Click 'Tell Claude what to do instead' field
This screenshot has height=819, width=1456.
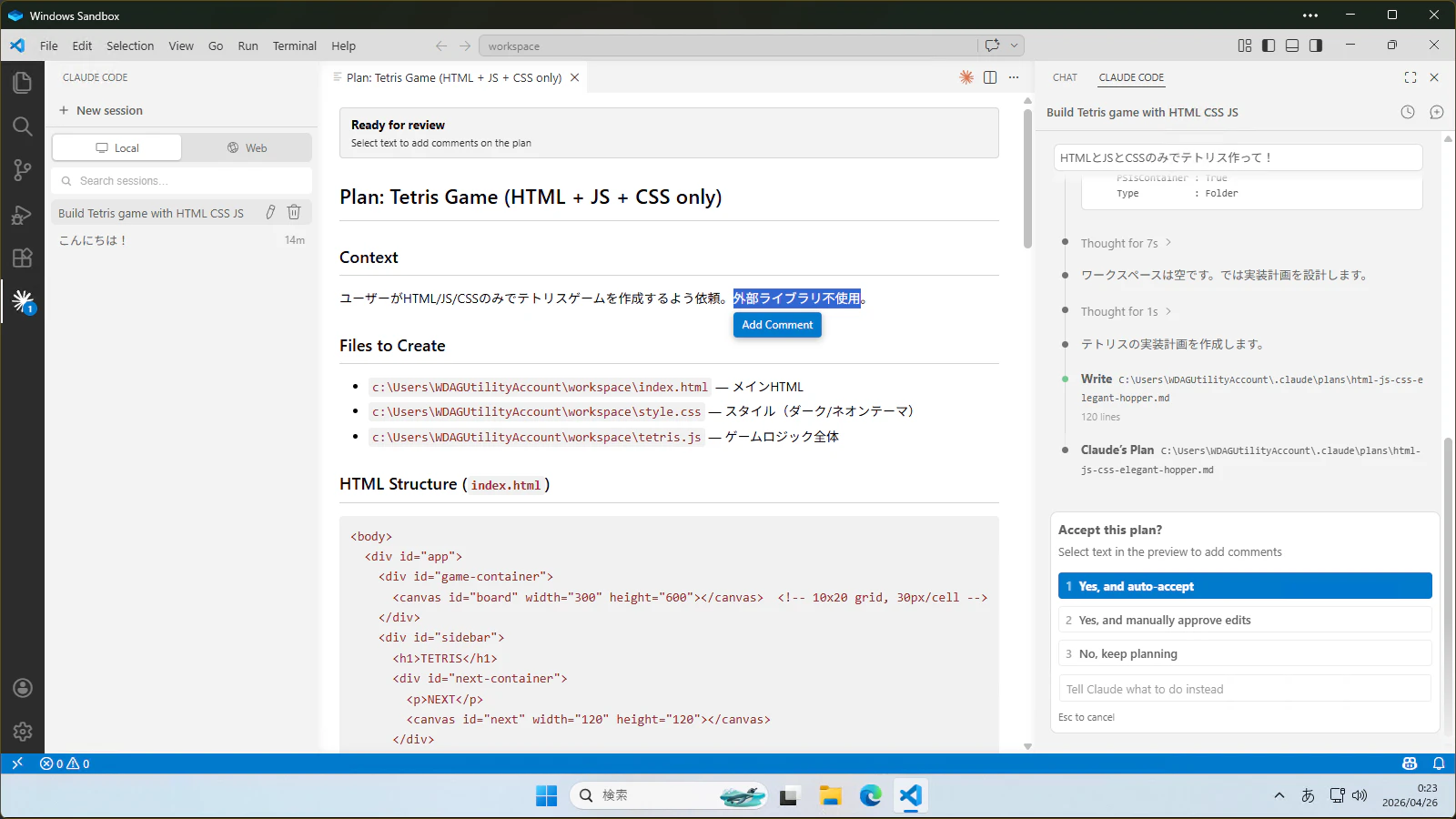[1245, 689]
